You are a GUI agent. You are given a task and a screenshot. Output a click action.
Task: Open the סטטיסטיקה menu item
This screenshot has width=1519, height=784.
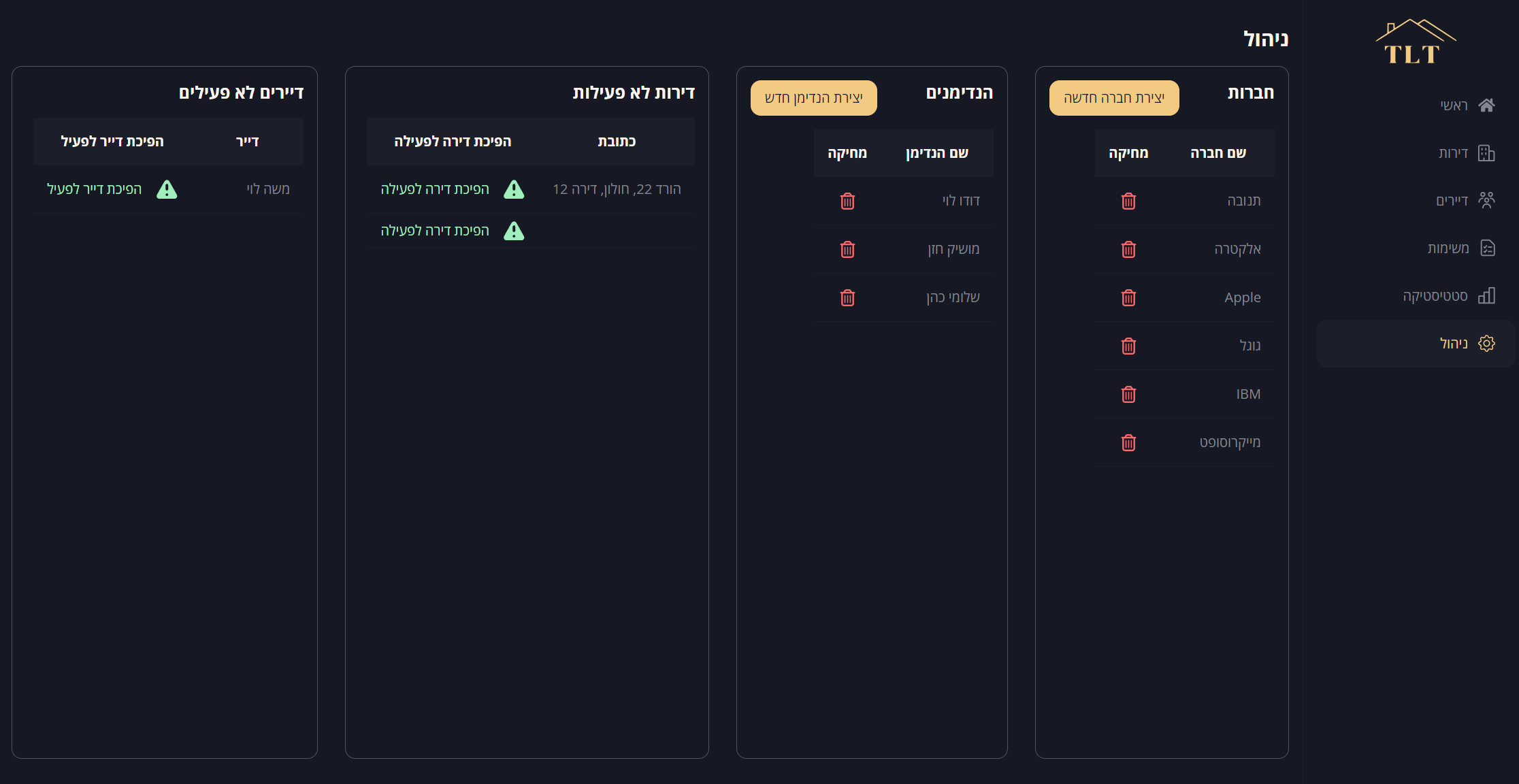(x=1416, y=296)
